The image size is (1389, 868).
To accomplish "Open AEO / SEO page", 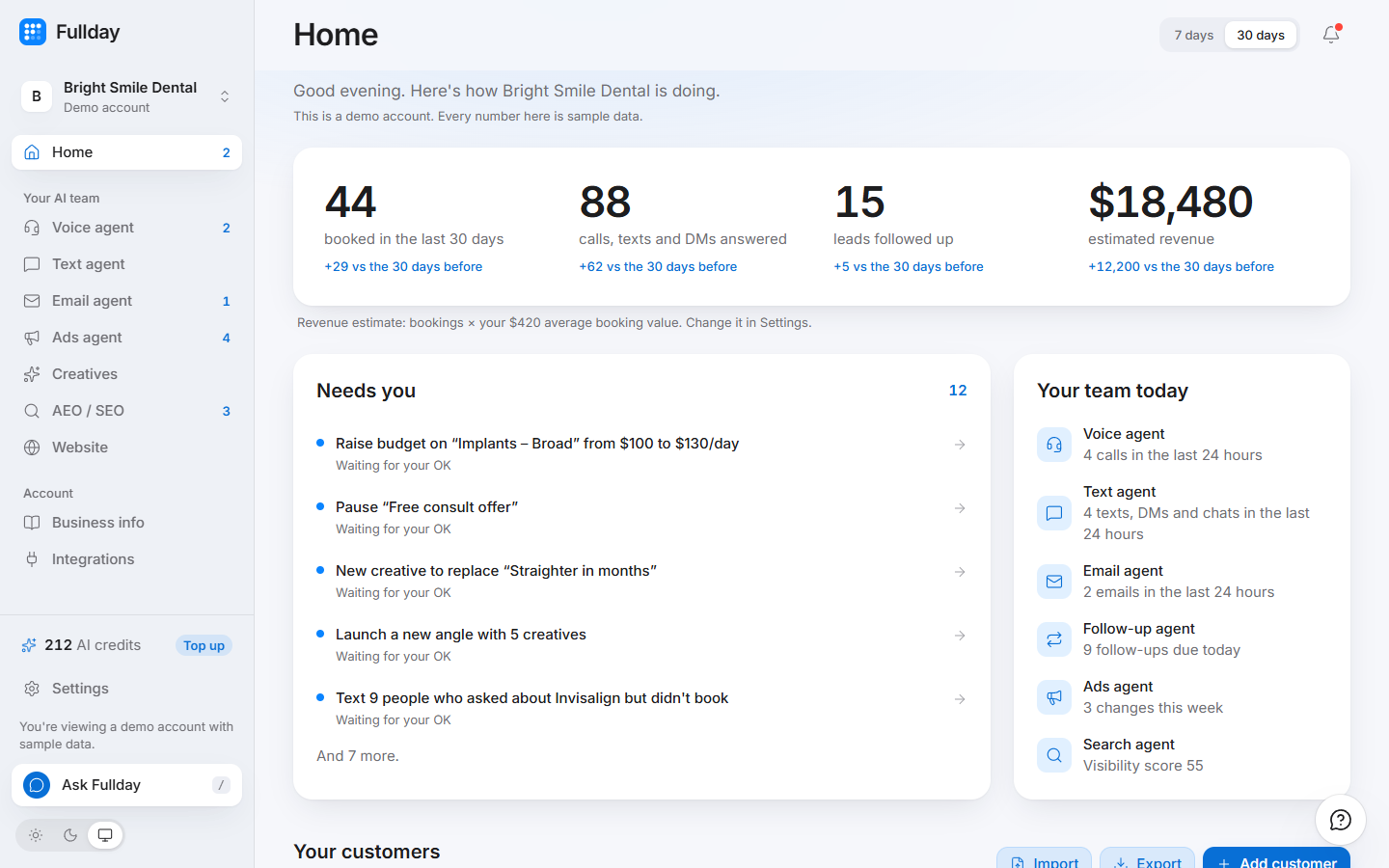I will pos(127,411).
